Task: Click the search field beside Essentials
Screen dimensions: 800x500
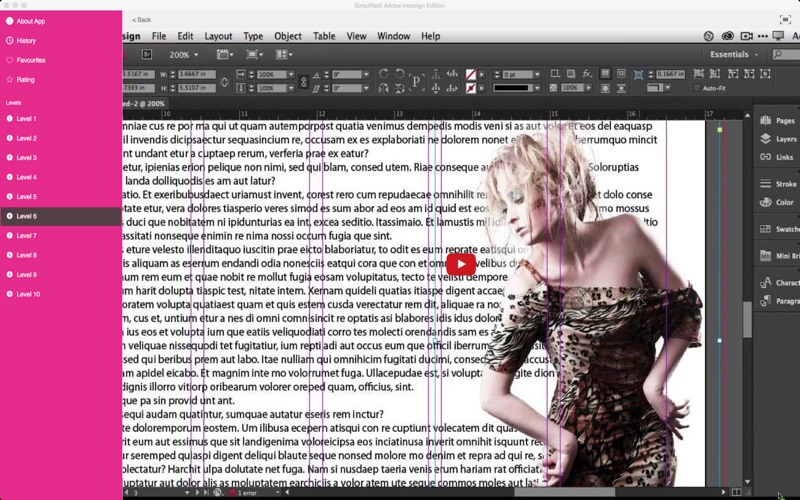Action: pos(786,54)
